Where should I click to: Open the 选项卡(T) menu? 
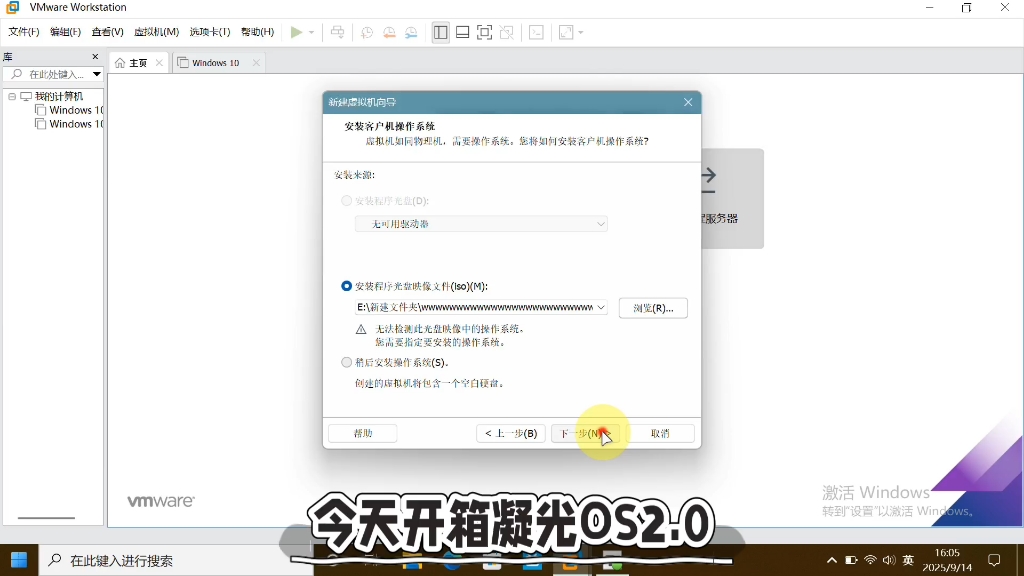pos(210,32)
